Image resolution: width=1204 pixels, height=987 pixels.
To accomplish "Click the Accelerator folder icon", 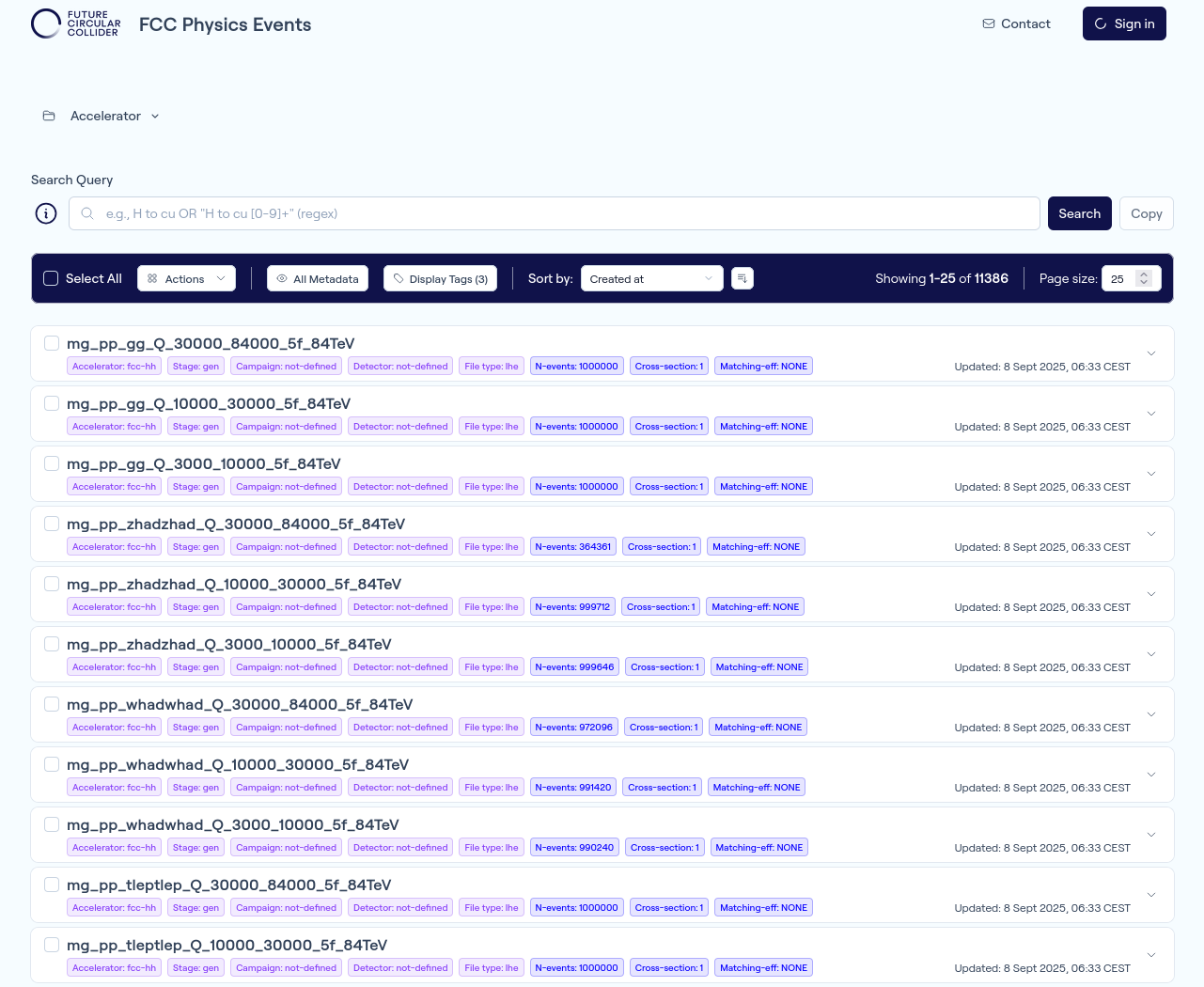I will (x=49, y=116).
